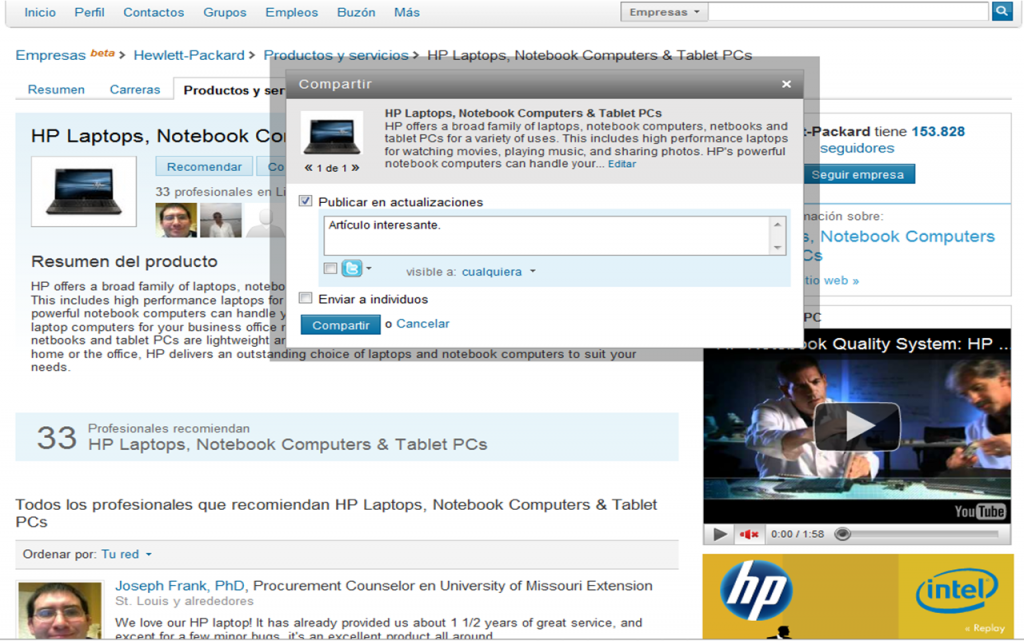Click the top search input field

click(848, 11)
